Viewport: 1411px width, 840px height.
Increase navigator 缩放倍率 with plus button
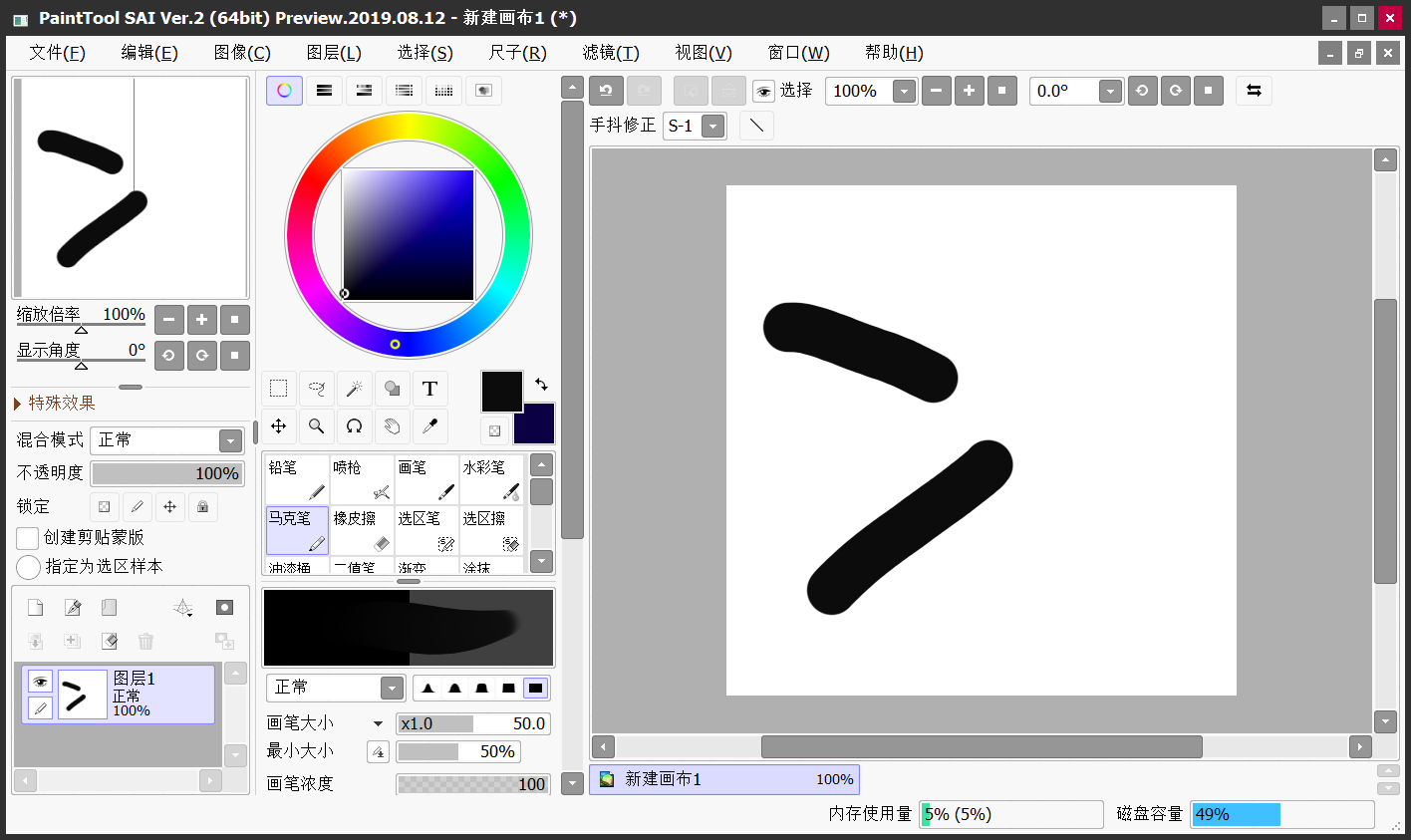click(201, 320)
